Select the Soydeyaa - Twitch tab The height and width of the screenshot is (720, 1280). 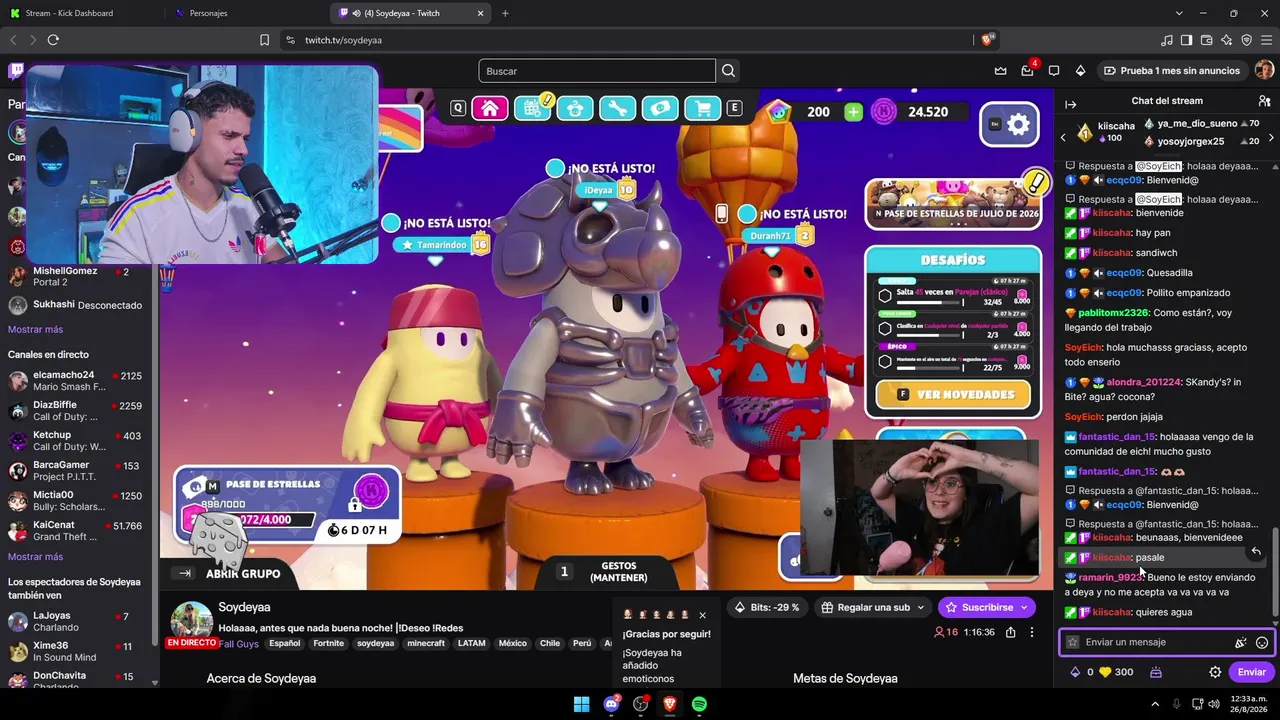[410, 13]
